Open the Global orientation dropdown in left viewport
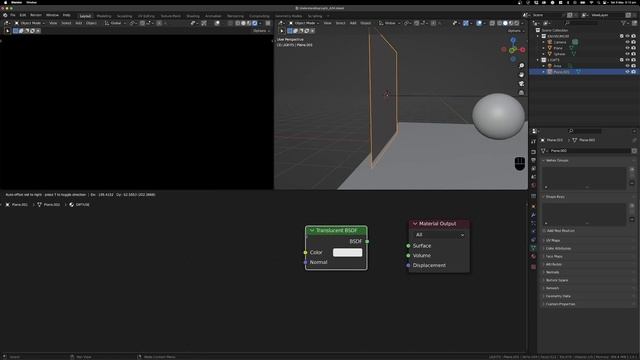 pos(116,23)
